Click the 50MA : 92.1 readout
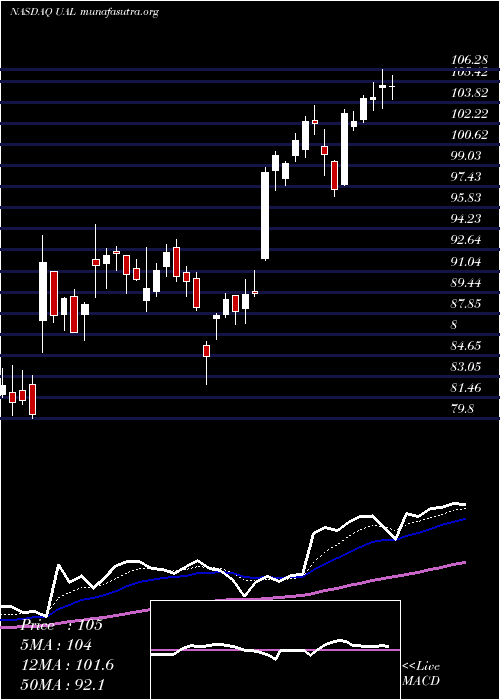The width and height of the screenshot is (500, 700). 62,684
